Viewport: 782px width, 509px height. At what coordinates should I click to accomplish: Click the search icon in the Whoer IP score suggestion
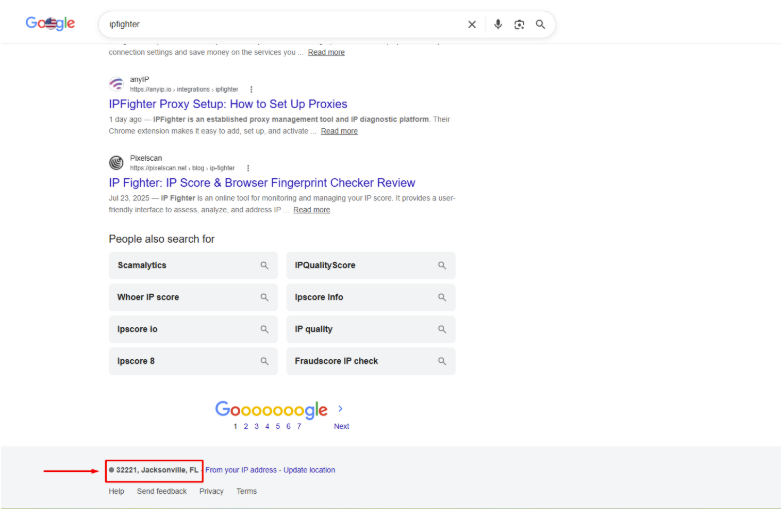[264, 297]
